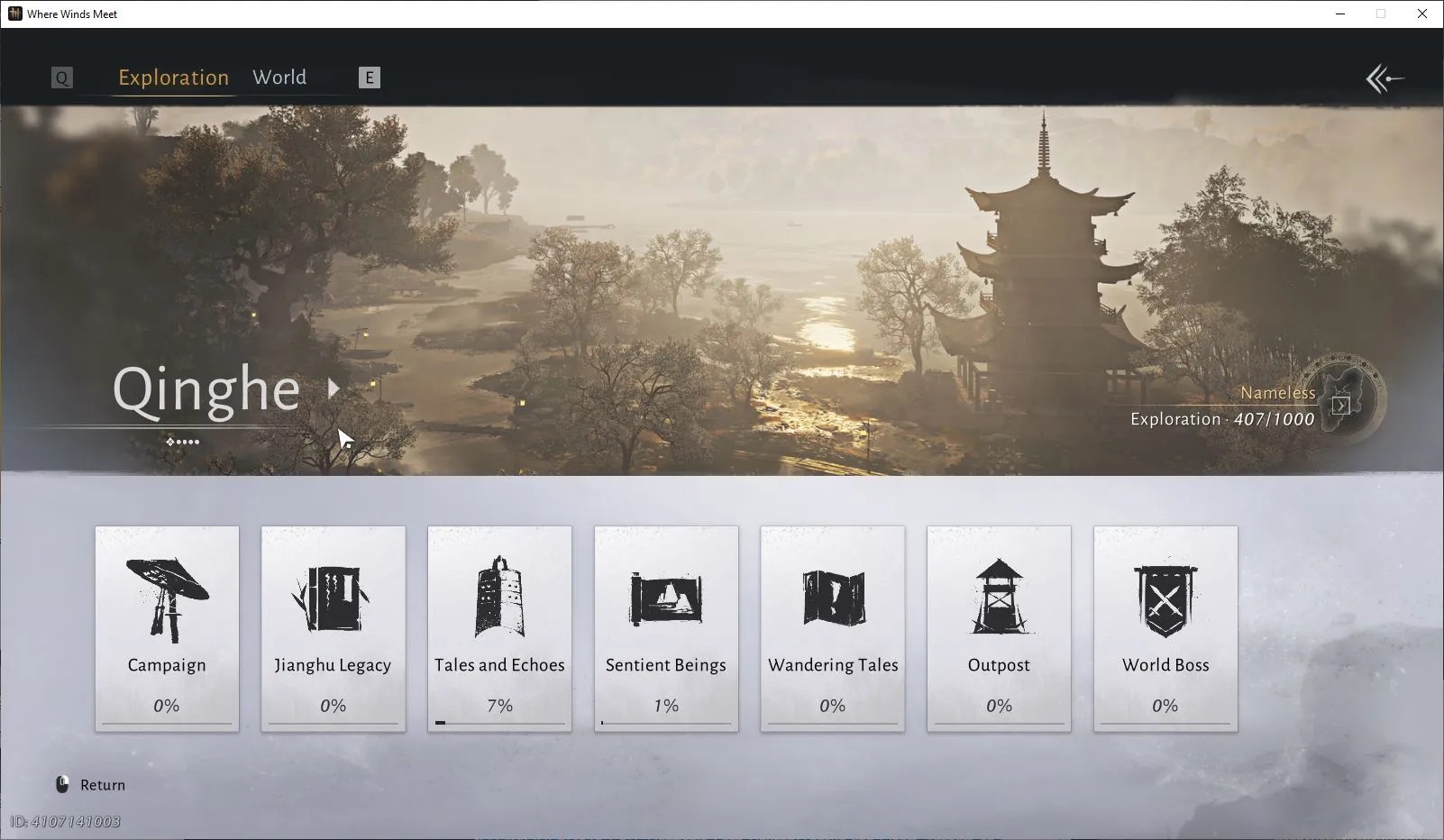
Task: Open the Tales and Echoes bell icon
Action: coord(499,597)
